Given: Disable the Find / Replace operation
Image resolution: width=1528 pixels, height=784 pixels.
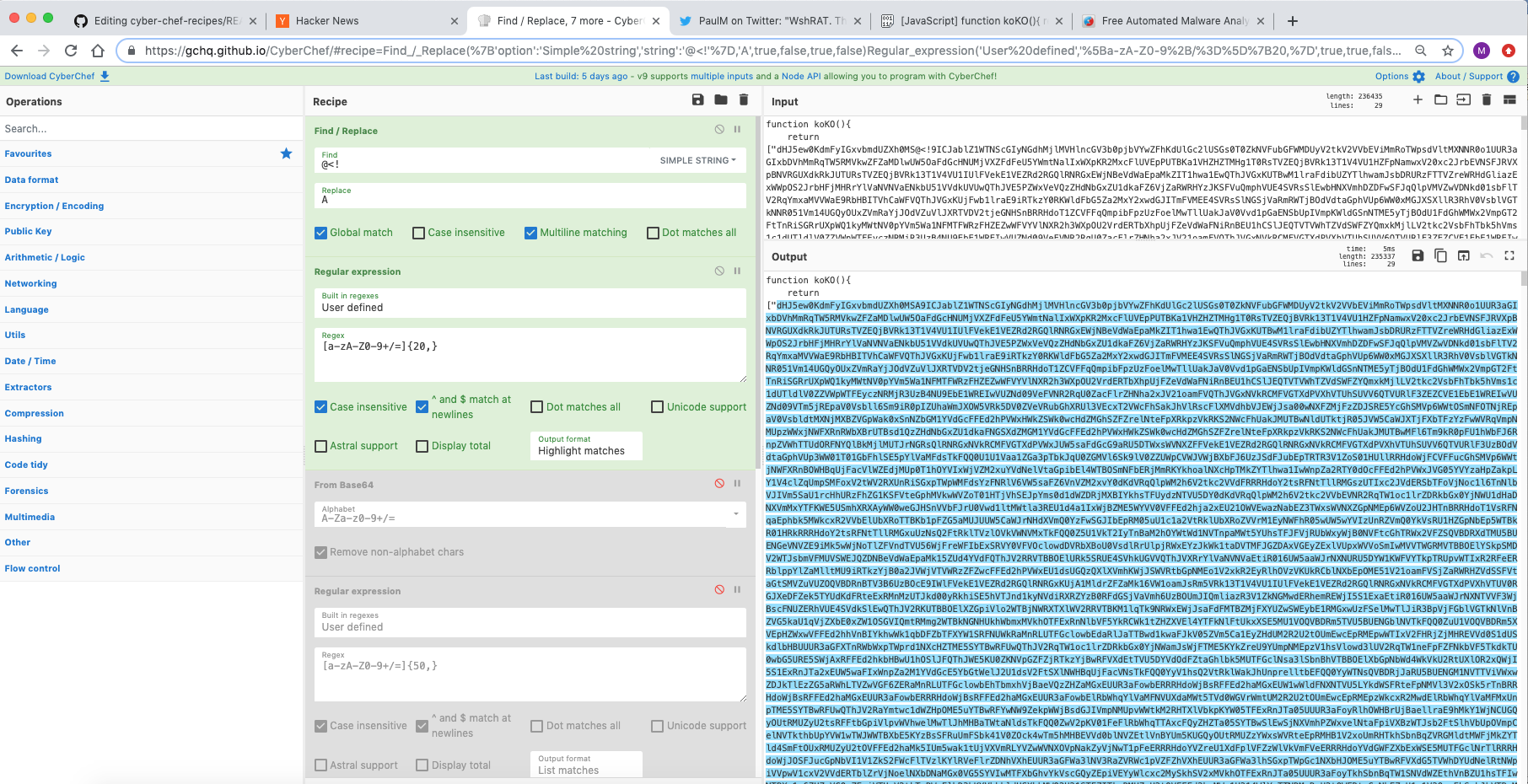Looking at the screenshot, I should (719, 130).
